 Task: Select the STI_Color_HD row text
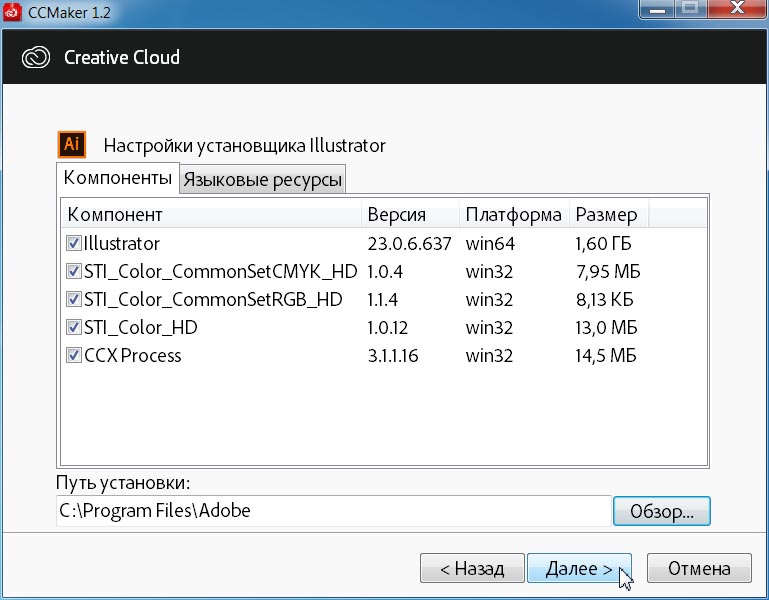(x=140, y=327)
